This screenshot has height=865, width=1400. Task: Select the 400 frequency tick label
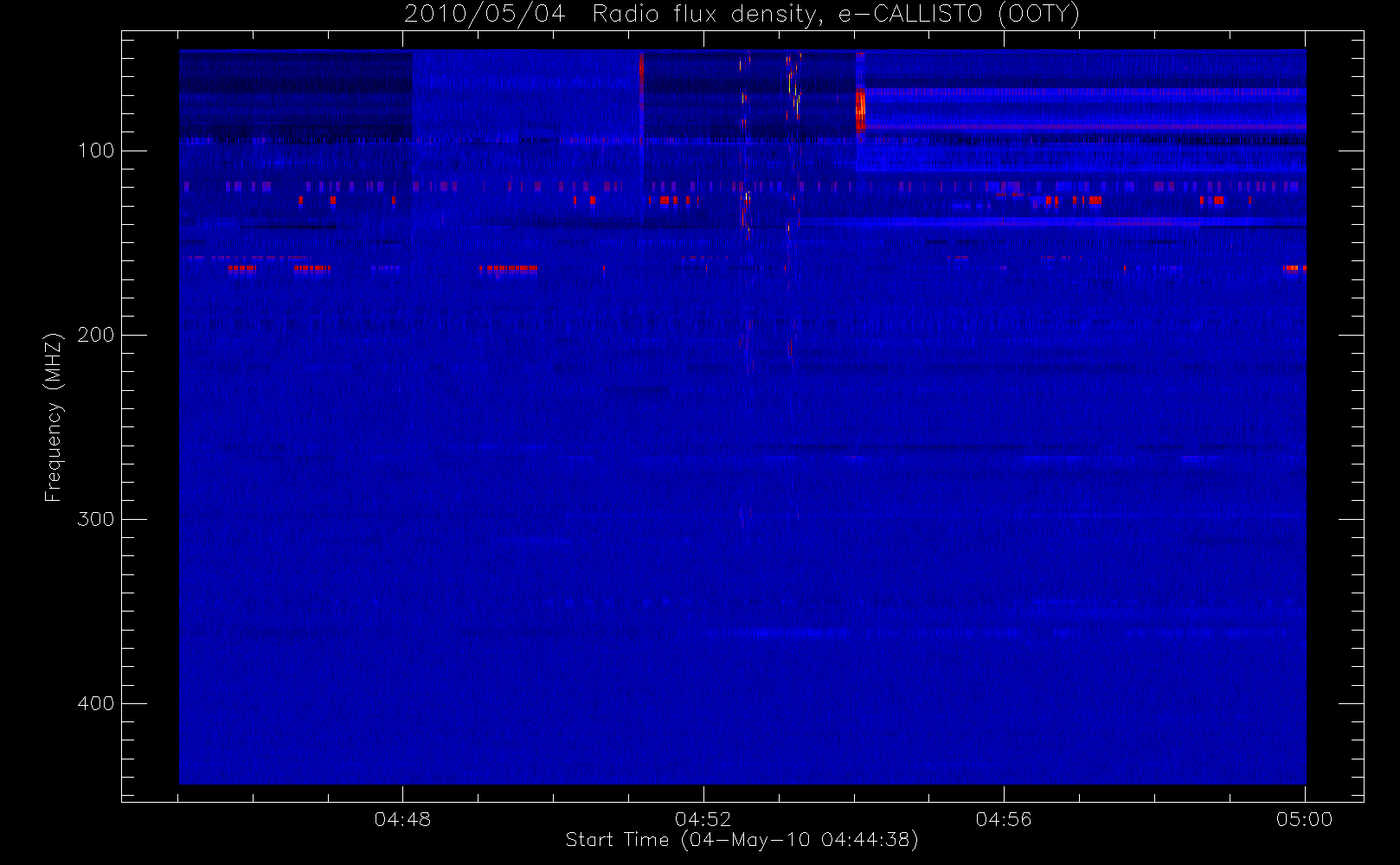pyautogui.click(x=95, y=703)
